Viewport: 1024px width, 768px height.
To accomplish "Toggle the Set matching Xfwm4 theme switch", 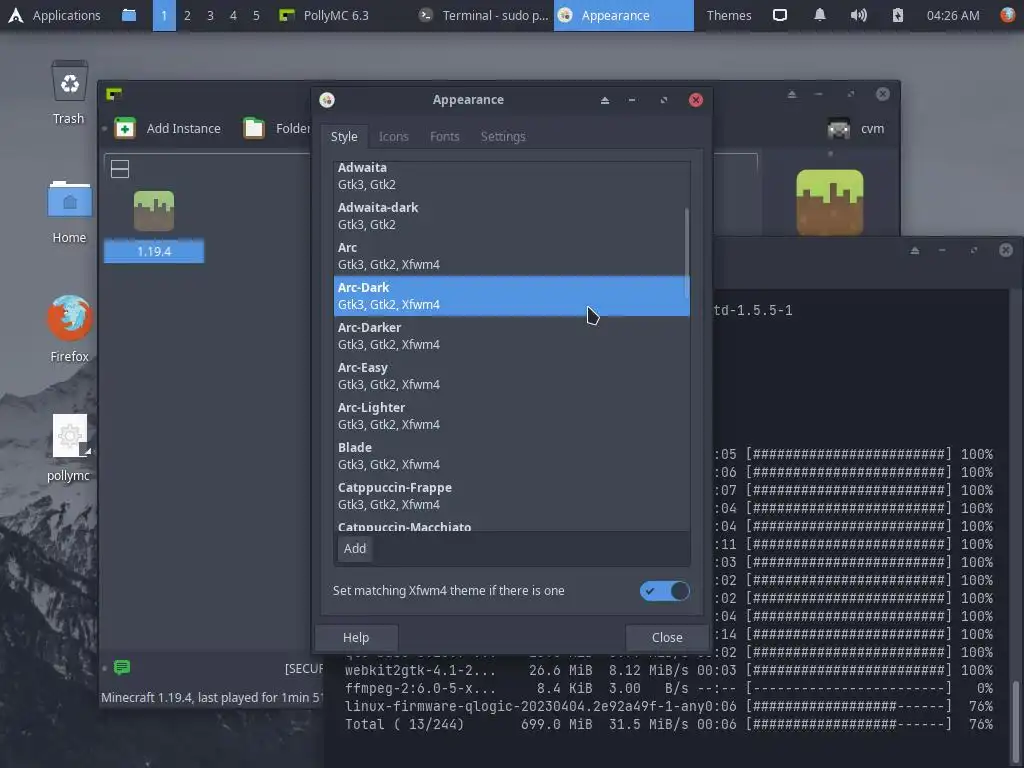I will click(x=664, y=591).
